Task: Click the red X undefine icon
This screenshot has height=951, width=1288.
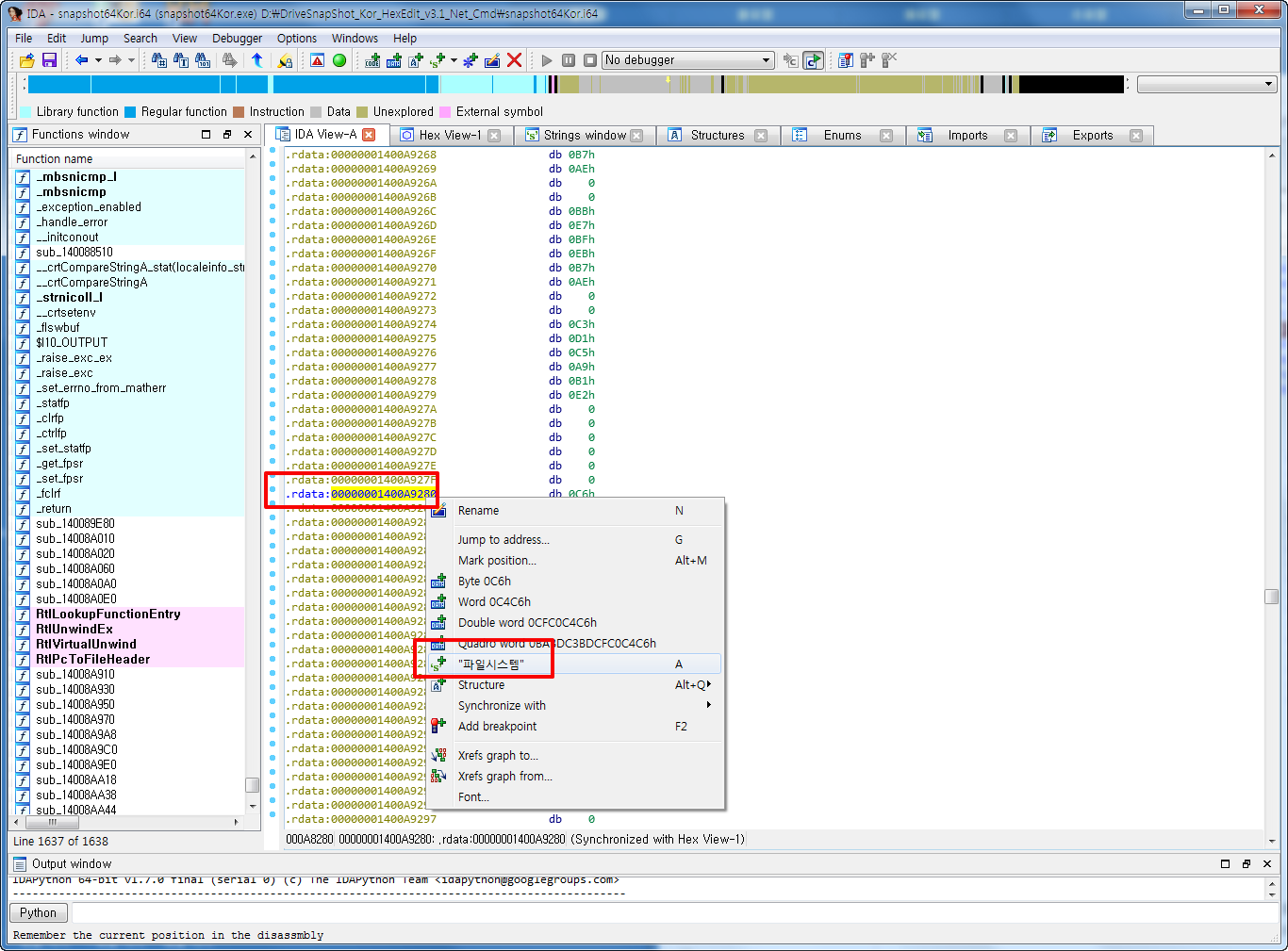Action: coord(514,60)
